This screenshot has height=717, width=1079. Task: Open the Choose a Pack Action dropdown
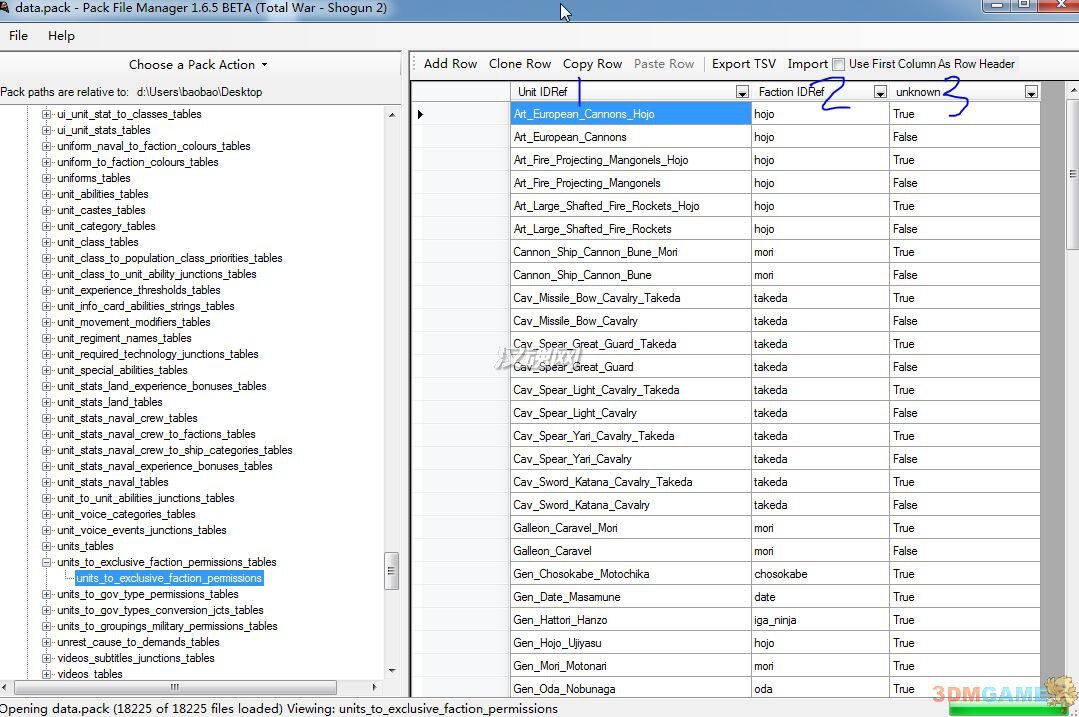(x=198, y=65)
